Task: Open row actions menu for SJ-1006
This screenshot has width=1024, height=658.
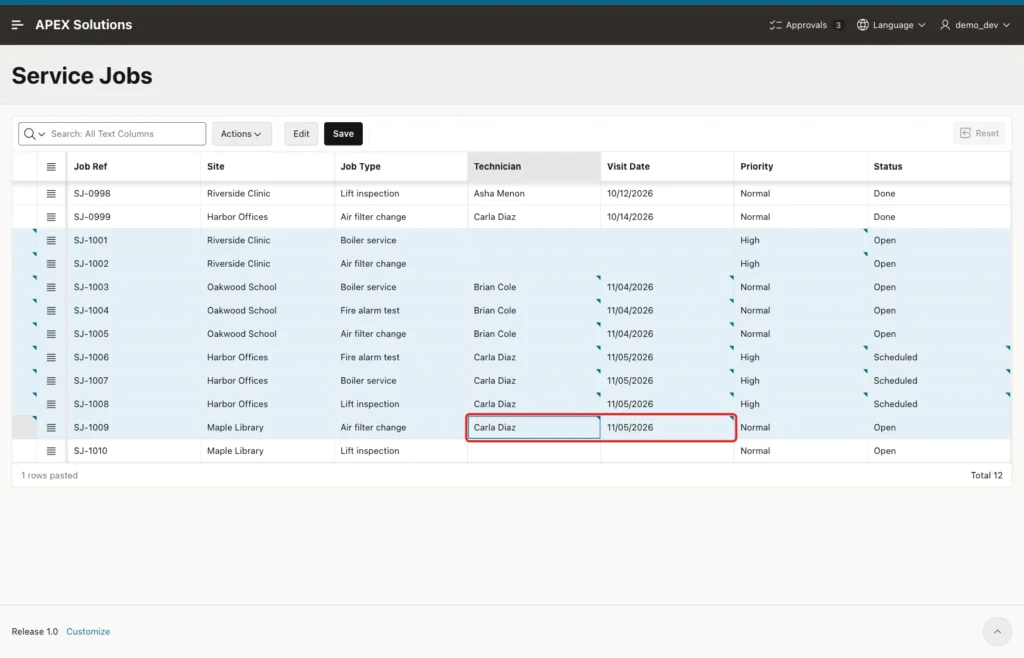Action: click(x=51, y=357)
